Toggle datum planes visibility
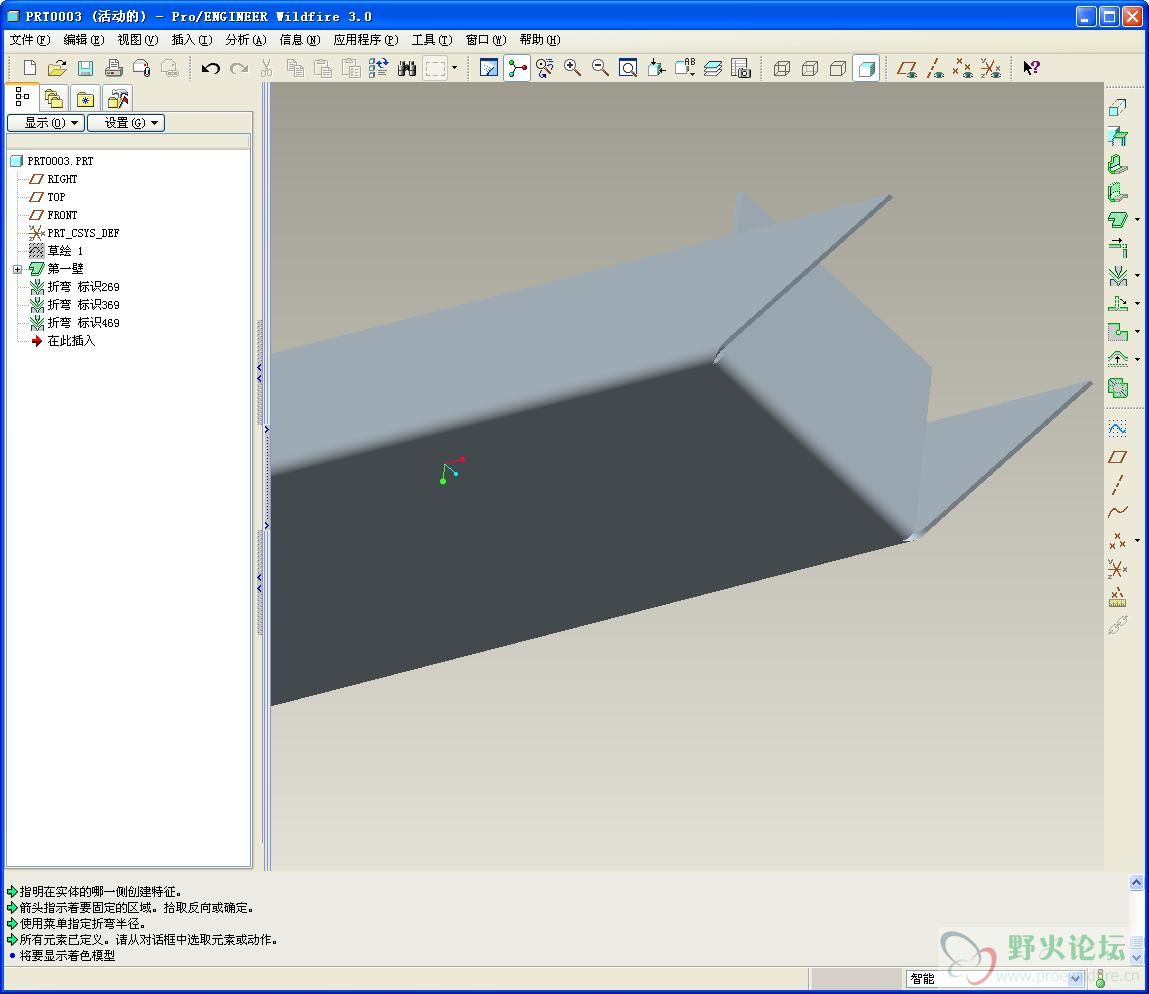This screenshot has width=1149, height=994. [x=907, y=68]
